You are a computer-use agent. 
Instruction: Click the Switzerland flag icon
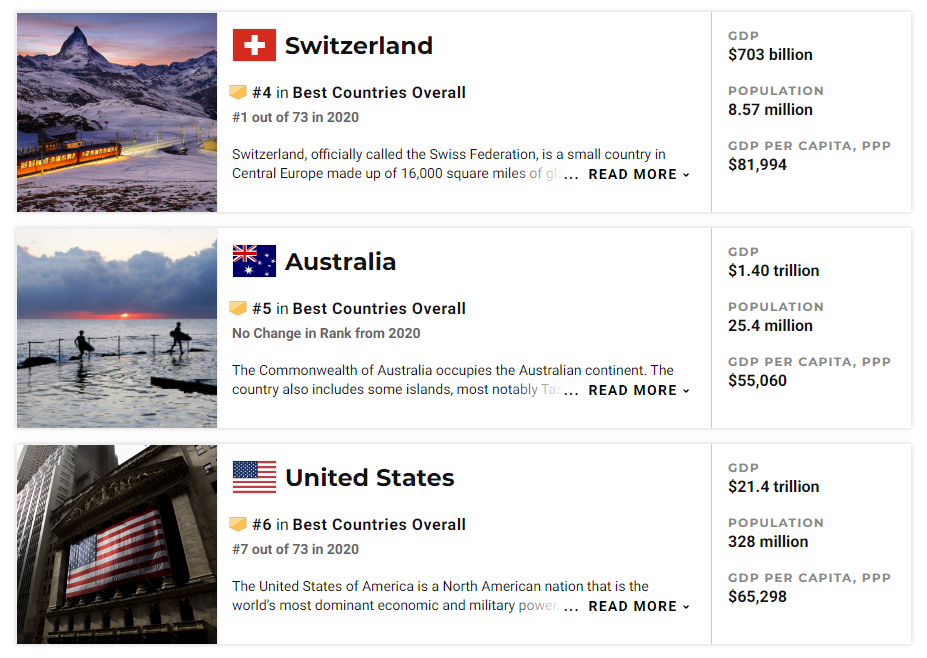coord(254,45)
